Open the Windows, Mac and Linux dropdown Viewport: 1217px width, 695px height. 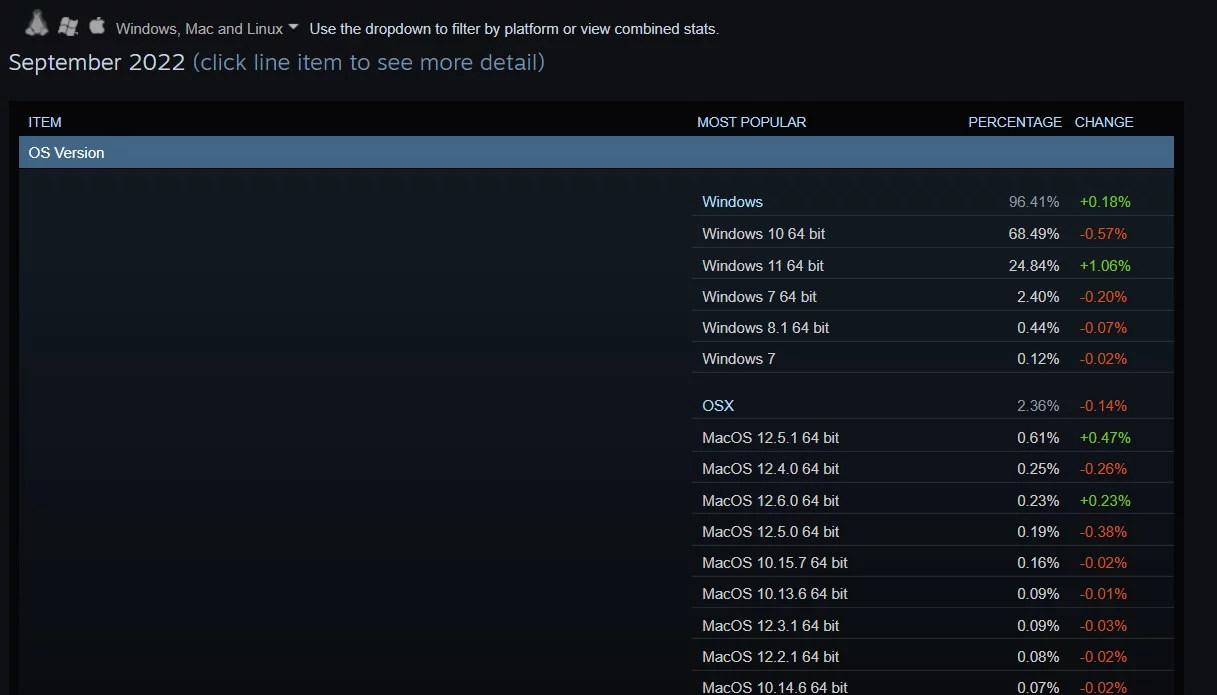(x=208, y=29)
